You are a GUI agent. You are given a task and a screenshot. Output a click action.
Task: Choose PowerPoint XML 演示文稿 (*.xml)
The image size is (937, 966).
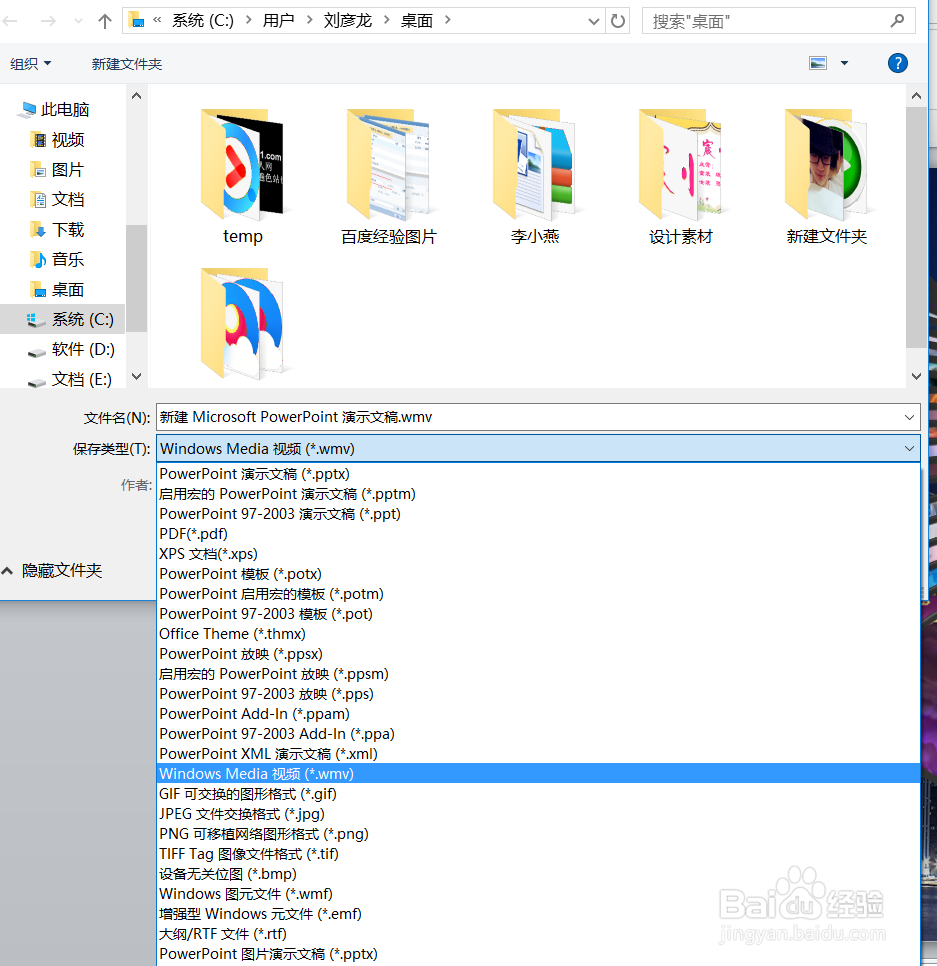tap(538, 753)
